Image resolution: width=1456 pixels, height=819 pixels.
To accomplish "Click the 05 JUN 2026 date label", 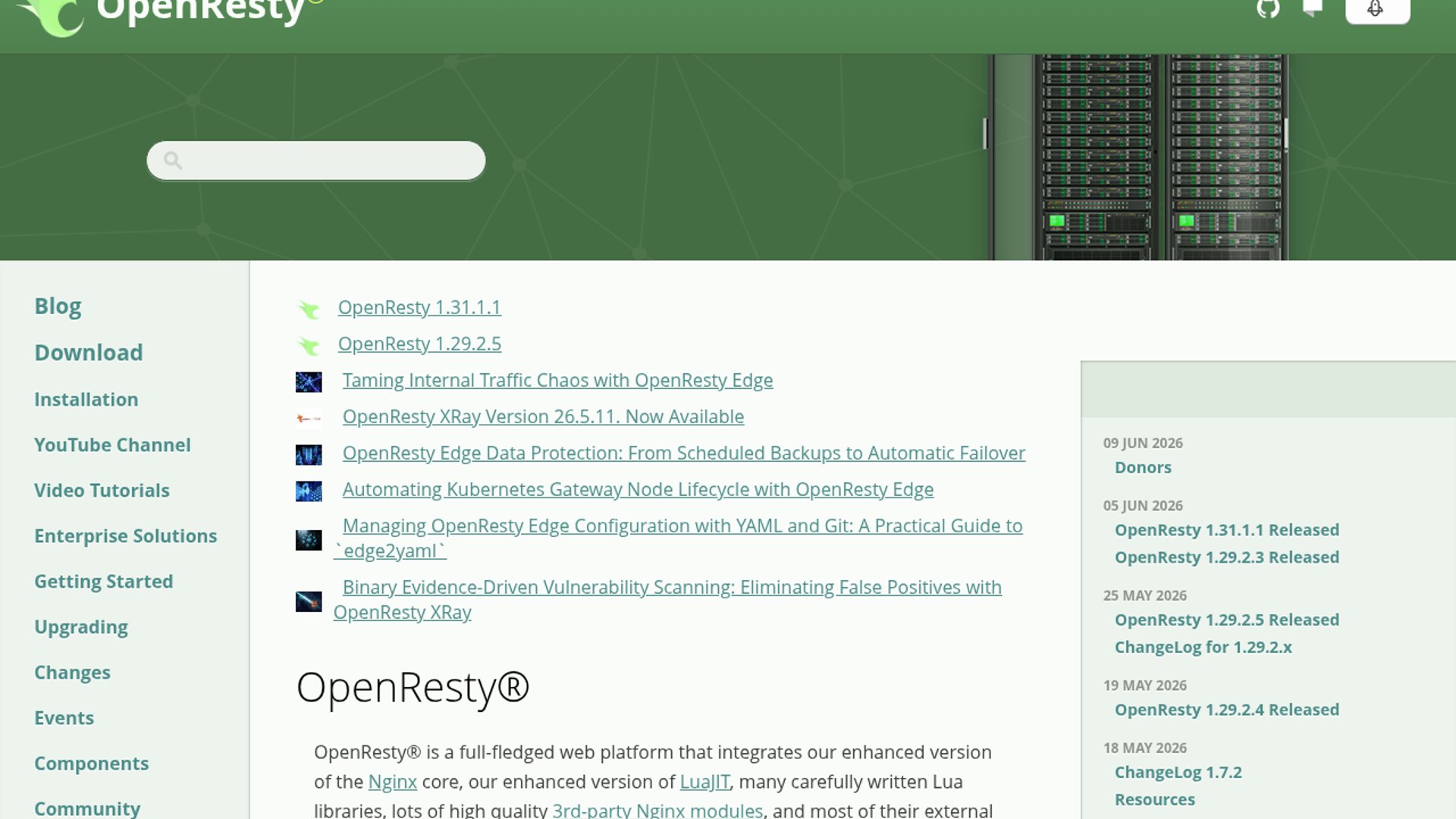I will [x=1143, y=505].
